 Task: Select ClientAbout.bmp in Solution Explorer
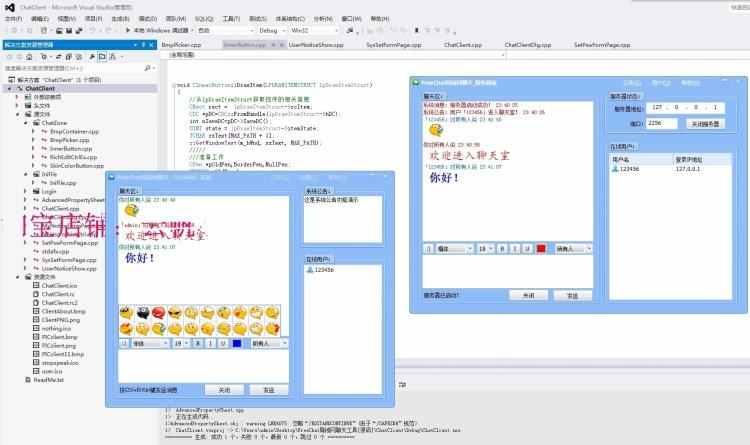point(63,312)
